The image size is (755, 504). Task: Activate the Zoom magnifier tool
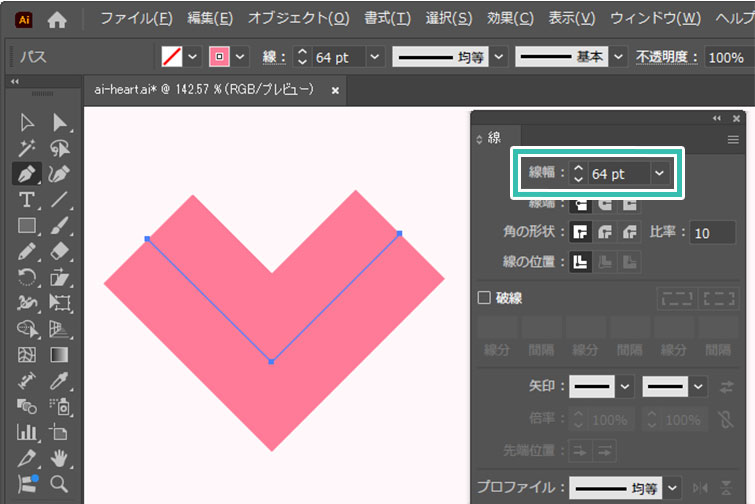(x=59, y=485)
